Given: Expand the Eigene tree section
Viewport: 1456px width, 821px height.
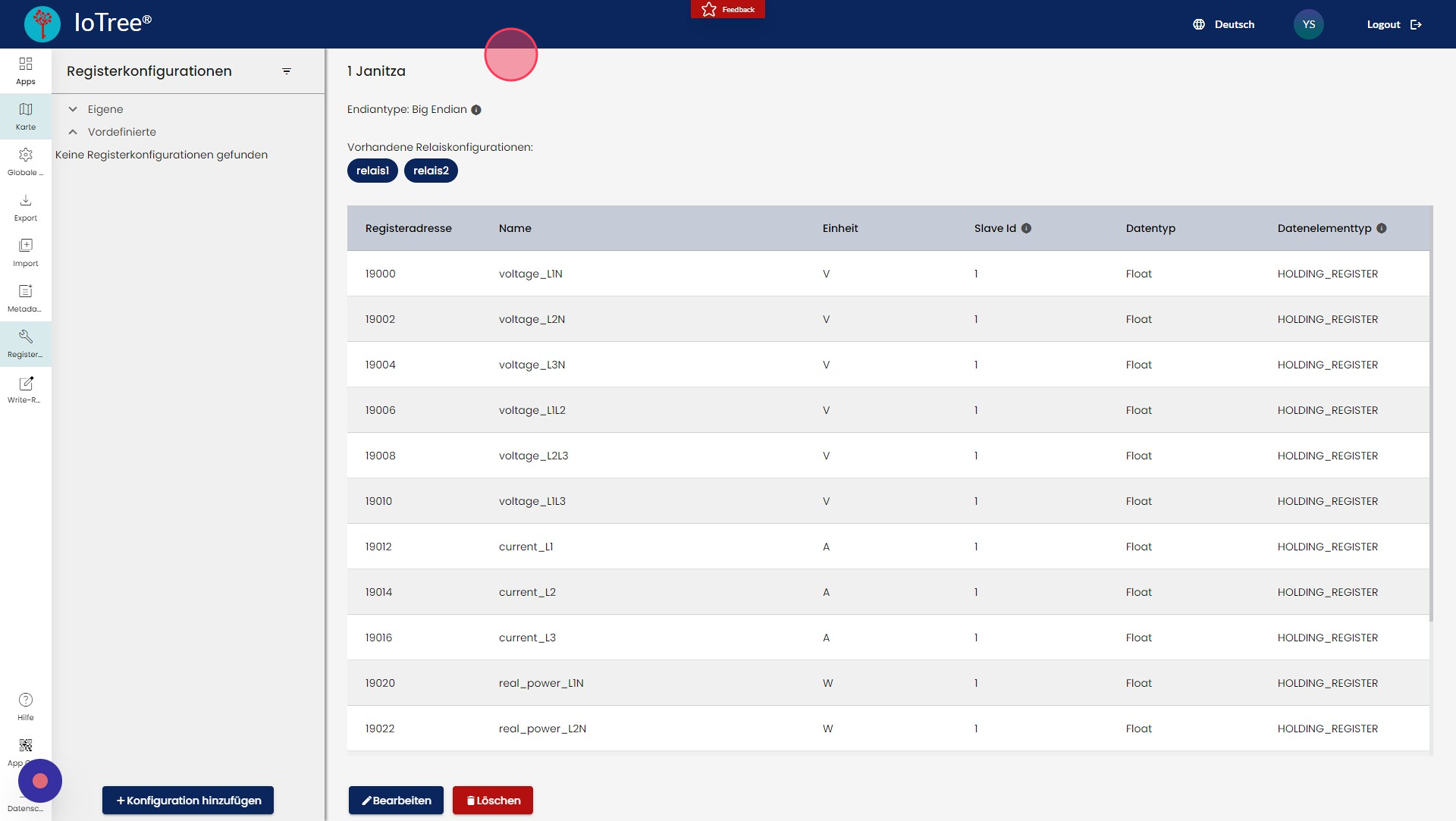Looking at the screenshot, I should pyautogui.click(x=73, y=109).
